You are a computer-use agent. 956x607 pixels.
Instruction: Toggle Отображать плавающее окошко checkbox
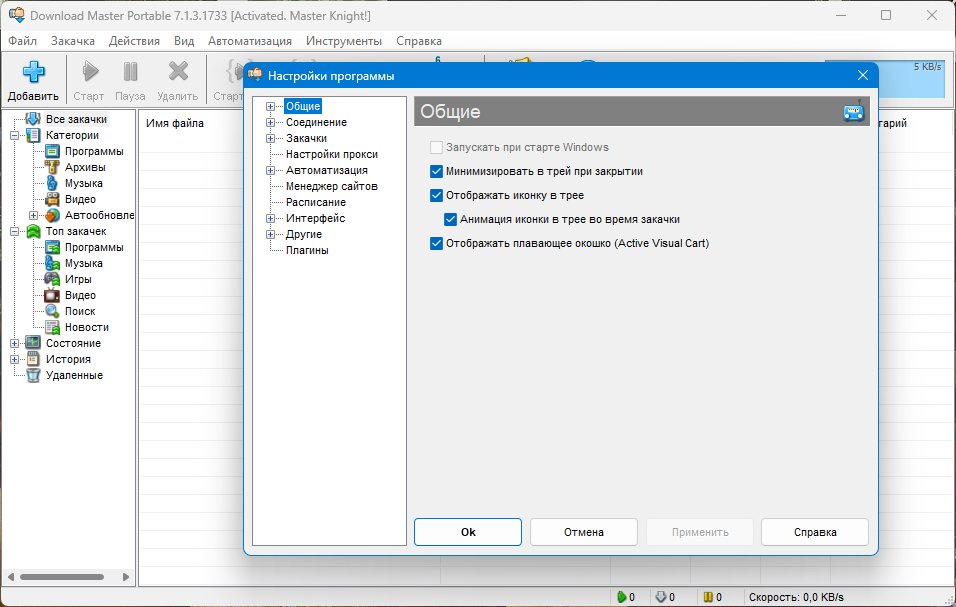tap(436, 244)
